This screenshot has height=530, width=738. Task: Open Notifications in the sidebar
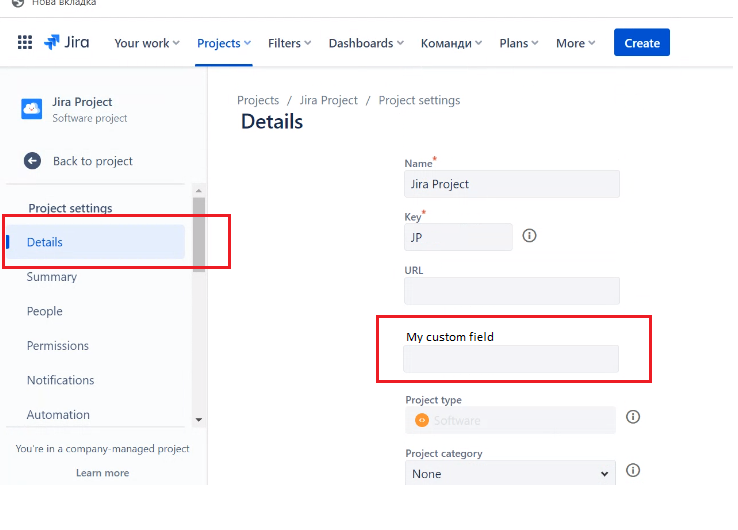click(61, 380)
